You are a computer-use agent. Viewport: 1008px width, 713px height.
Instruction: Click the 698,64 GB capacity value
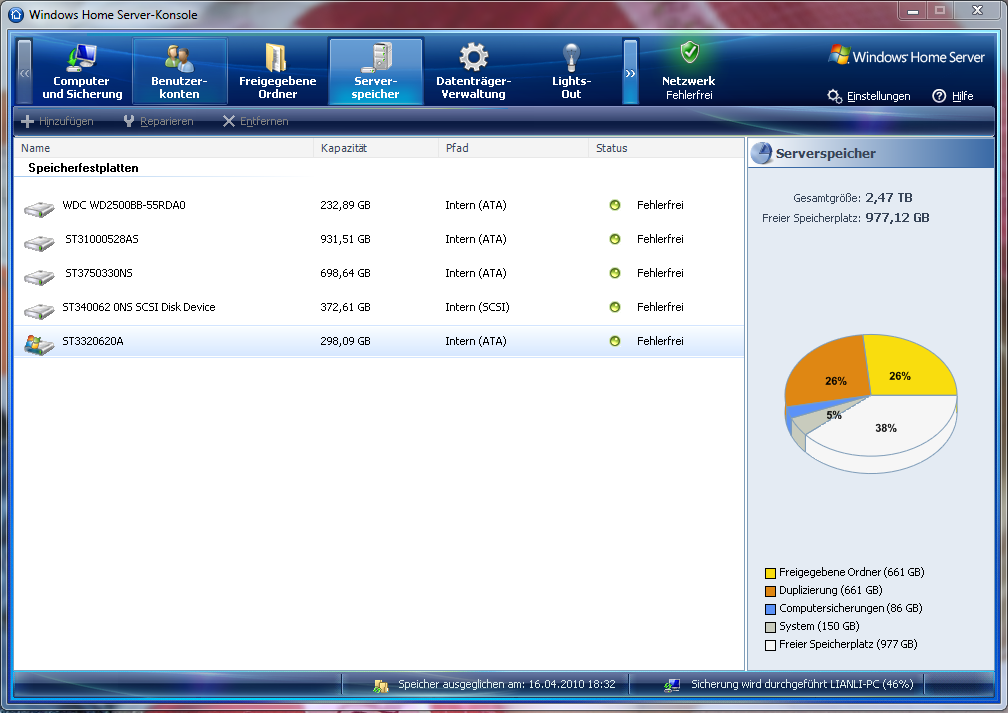pyautogui.click(x=345, y=273)
